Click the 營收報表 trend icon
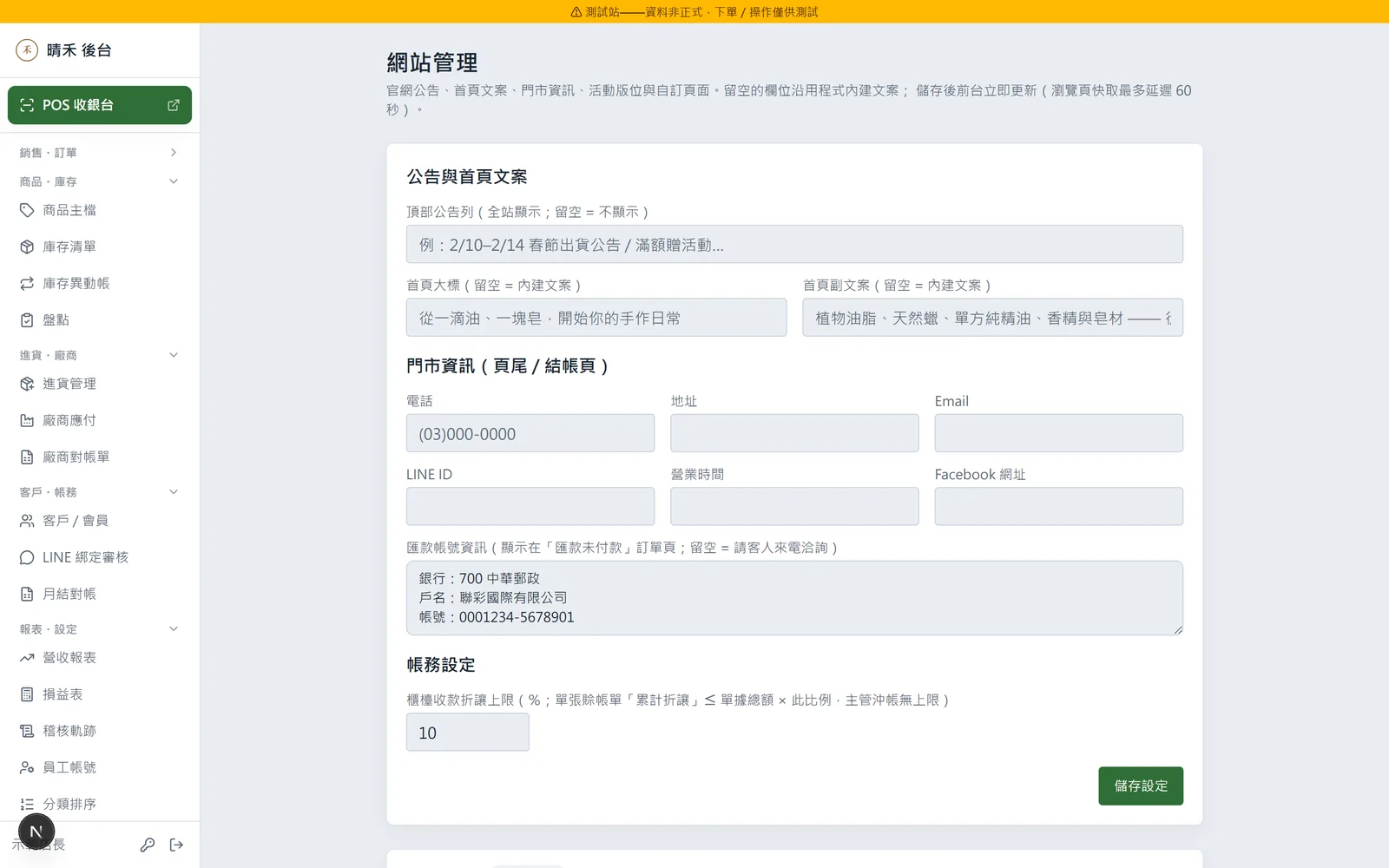Image resolution: width=1389 pixels, height=868 pixels. [27, 658]
